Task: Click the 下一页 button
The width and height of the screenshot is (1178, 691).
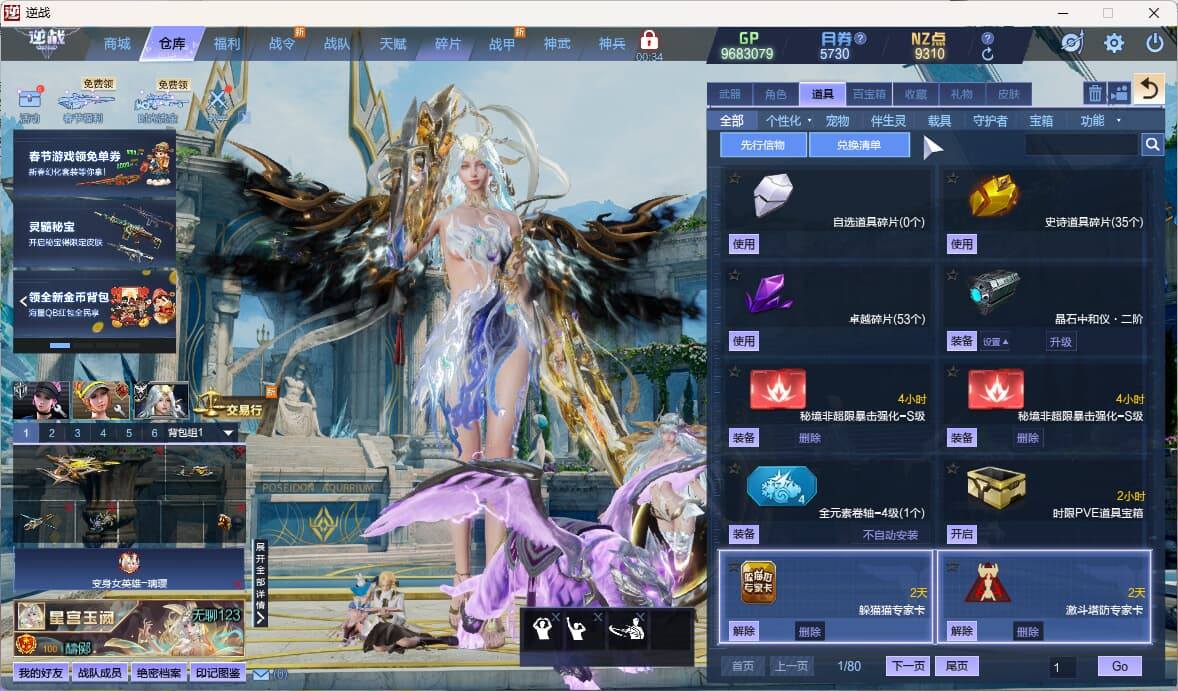Action: 907,666
